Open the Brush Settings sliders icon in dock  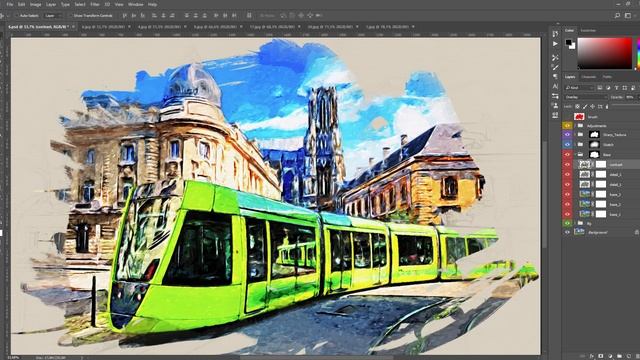pyautogui.click(x=555, y=96)
